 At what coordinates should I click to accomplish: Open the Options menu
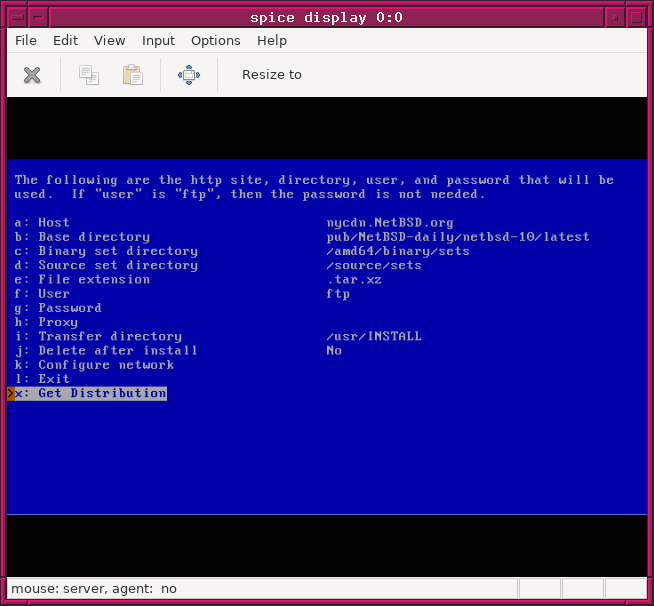215,41
